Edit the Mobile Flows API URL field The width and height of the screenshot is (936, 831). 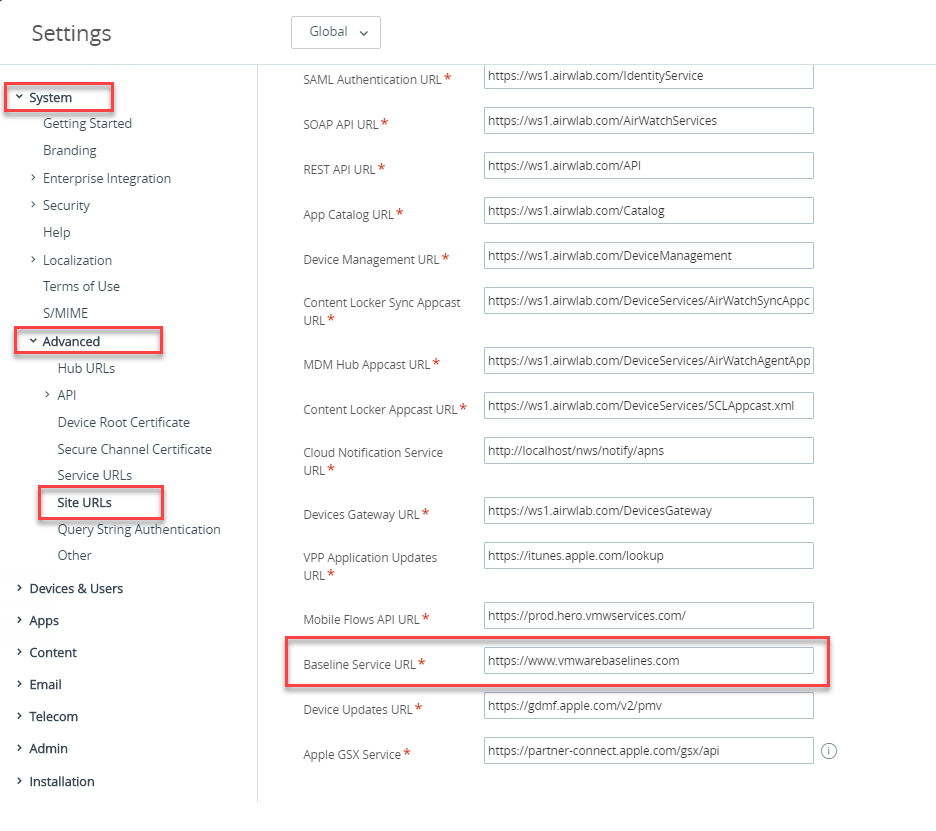coord(648,615)
